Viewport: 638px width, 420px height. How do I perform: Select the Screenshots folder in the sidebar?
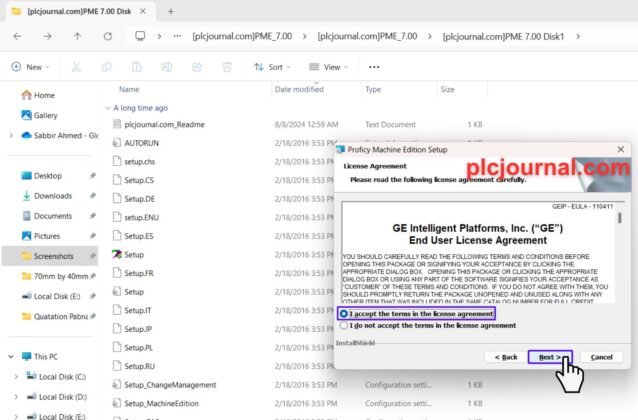coord(53,256)
